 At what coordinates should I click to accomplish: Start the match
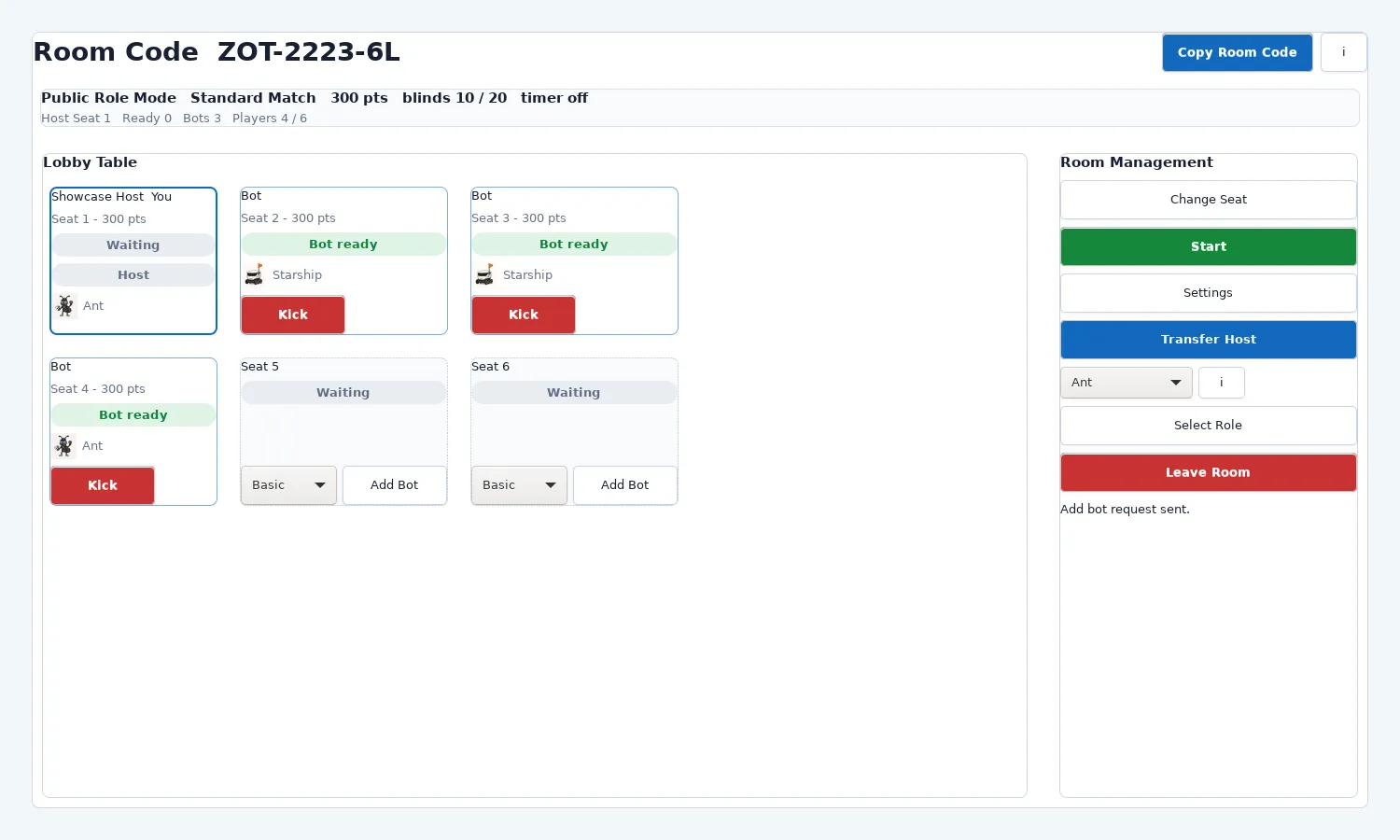click(x=1209, y=246)
